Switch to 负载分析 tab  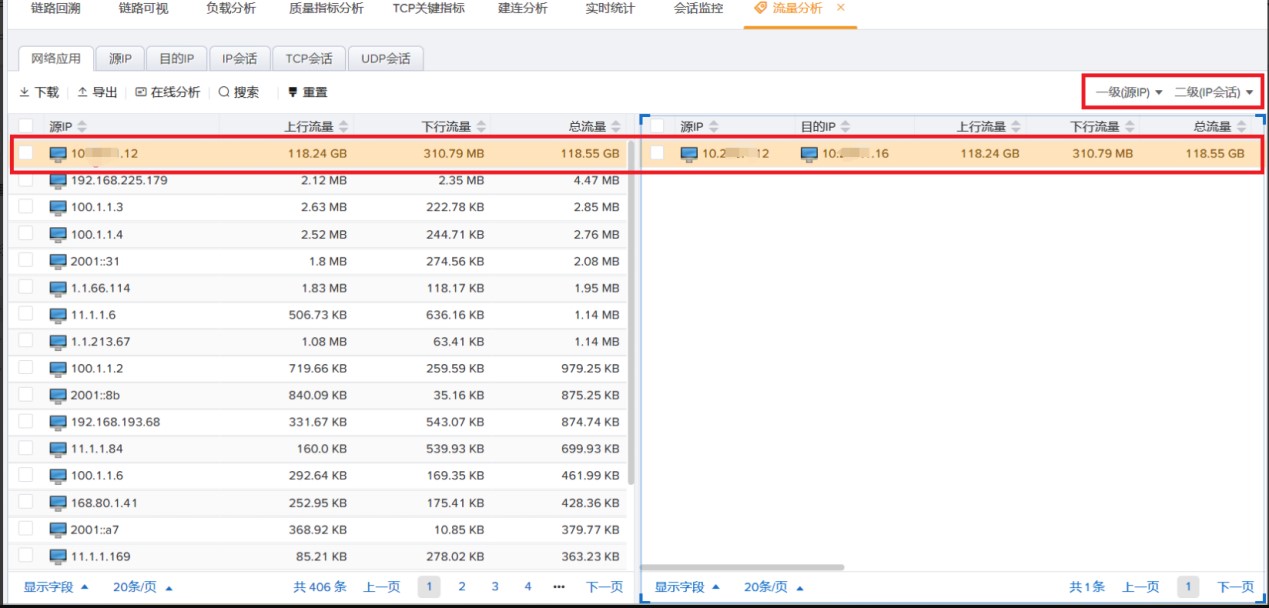(230, 8)
